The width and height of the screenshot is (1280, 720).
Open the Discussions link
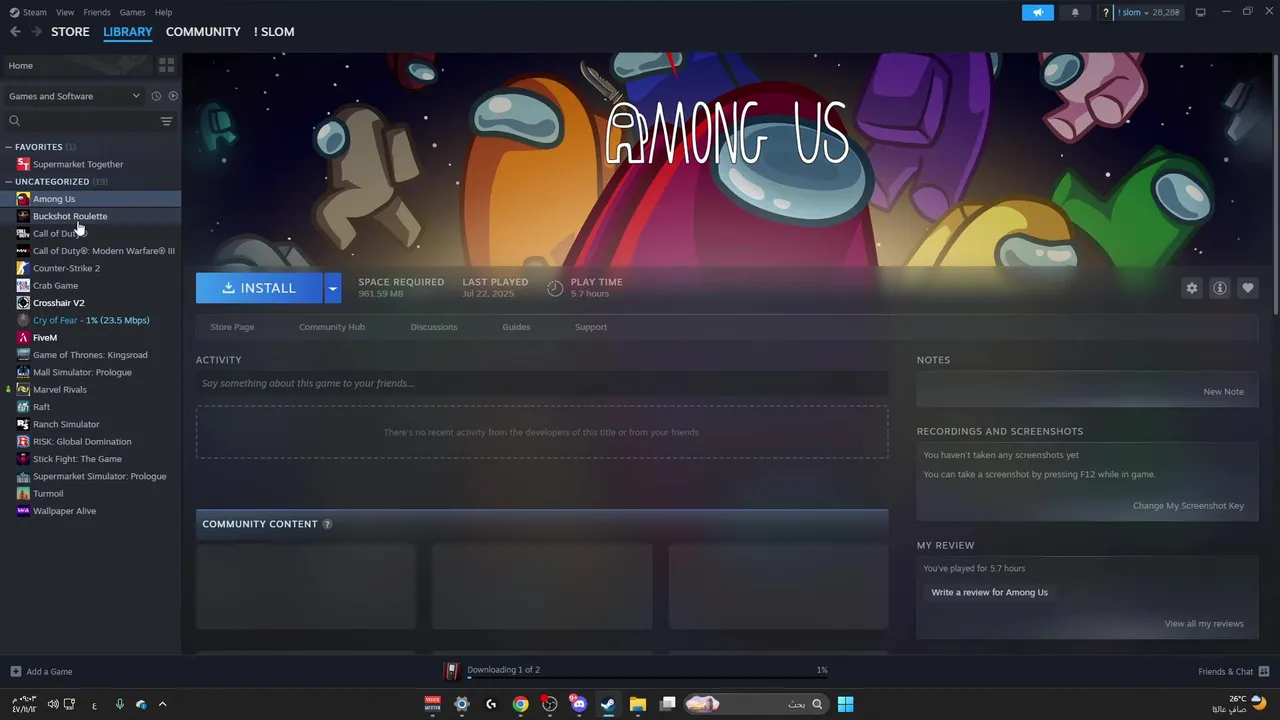point(434,327)
